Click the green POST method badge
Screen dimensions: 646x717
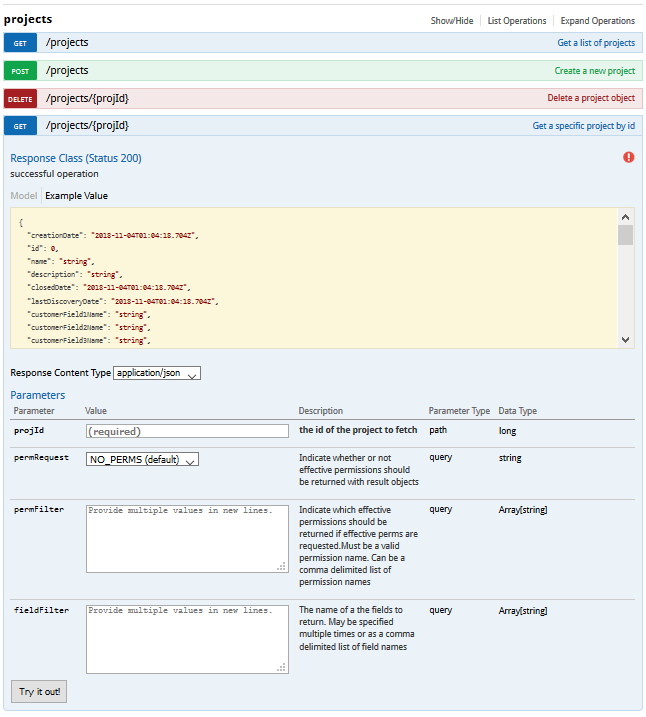coord(20,71)
